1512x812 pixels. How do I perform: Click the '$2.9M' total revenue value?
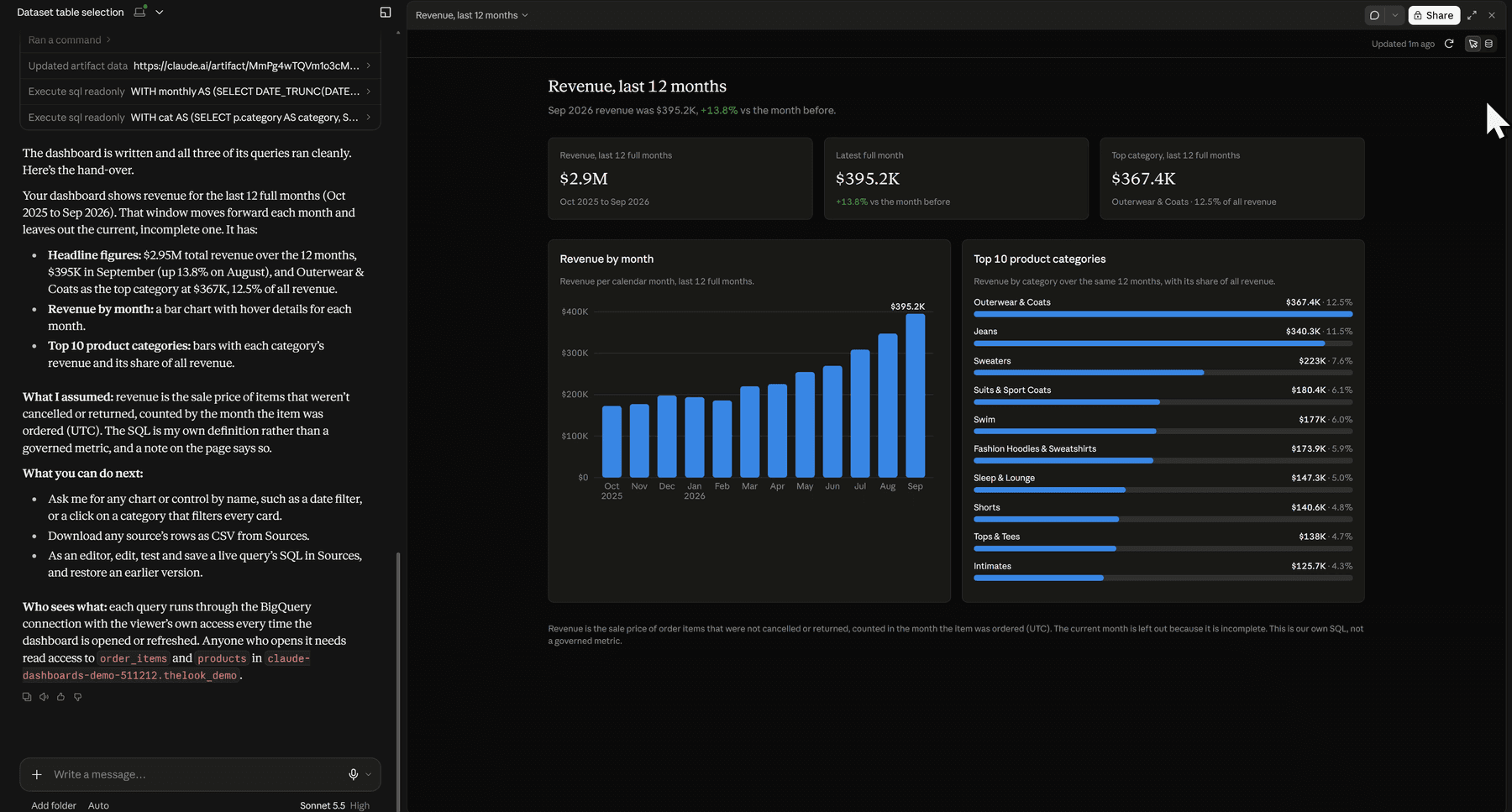click(584, 179)
